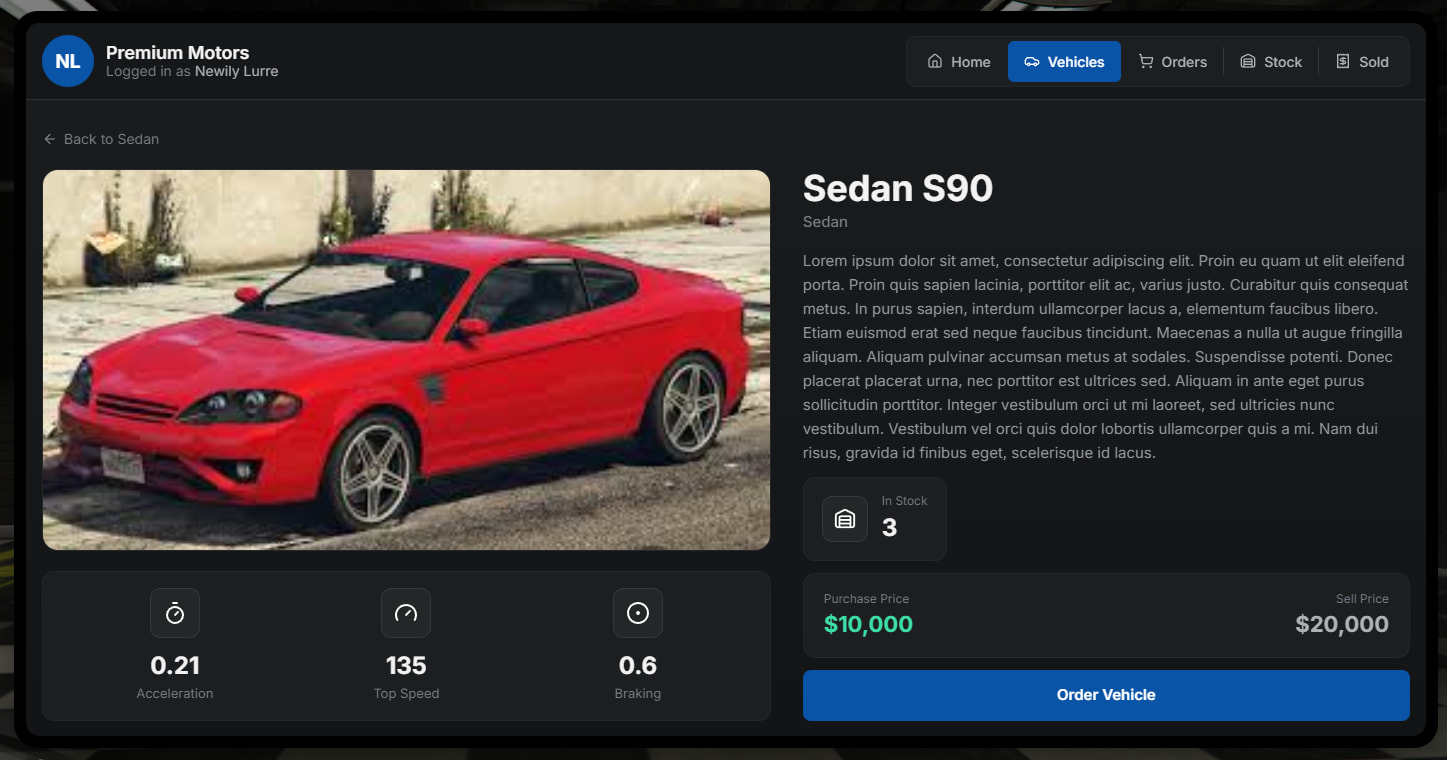Open the Sold tab
Image resolution: width=1447 pixels, height=760 pixels.
tap(1362, 62)
